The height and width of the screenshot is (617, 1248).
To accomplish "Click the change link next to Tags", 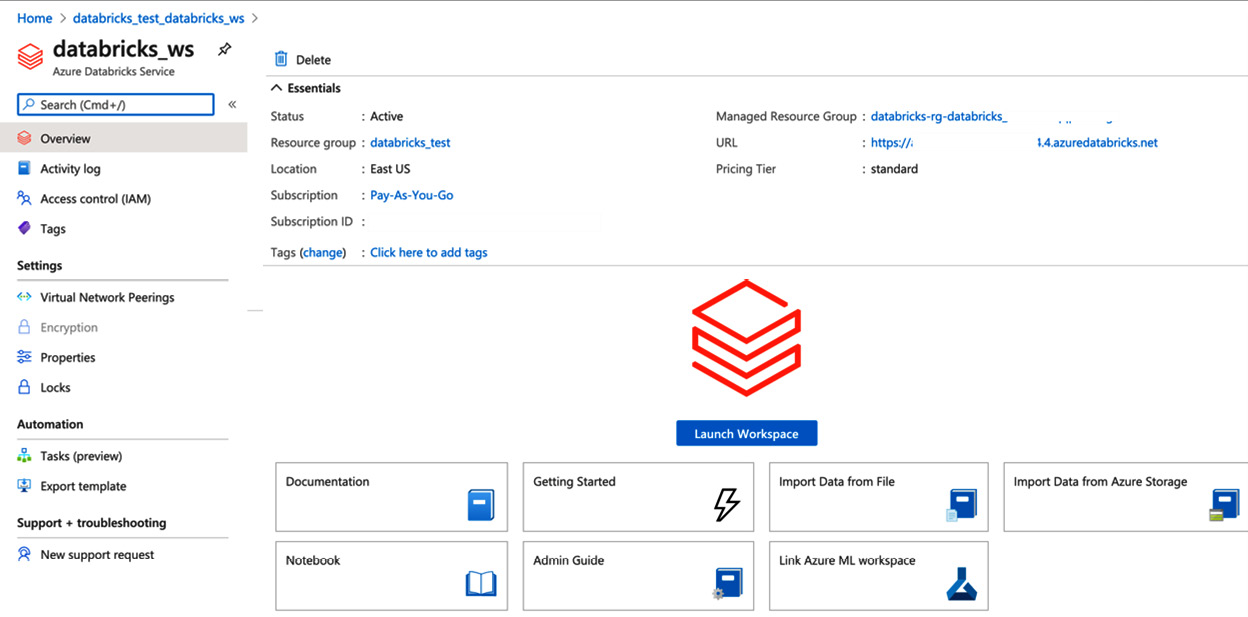I will pyautogui.click(x=323, y=252).
